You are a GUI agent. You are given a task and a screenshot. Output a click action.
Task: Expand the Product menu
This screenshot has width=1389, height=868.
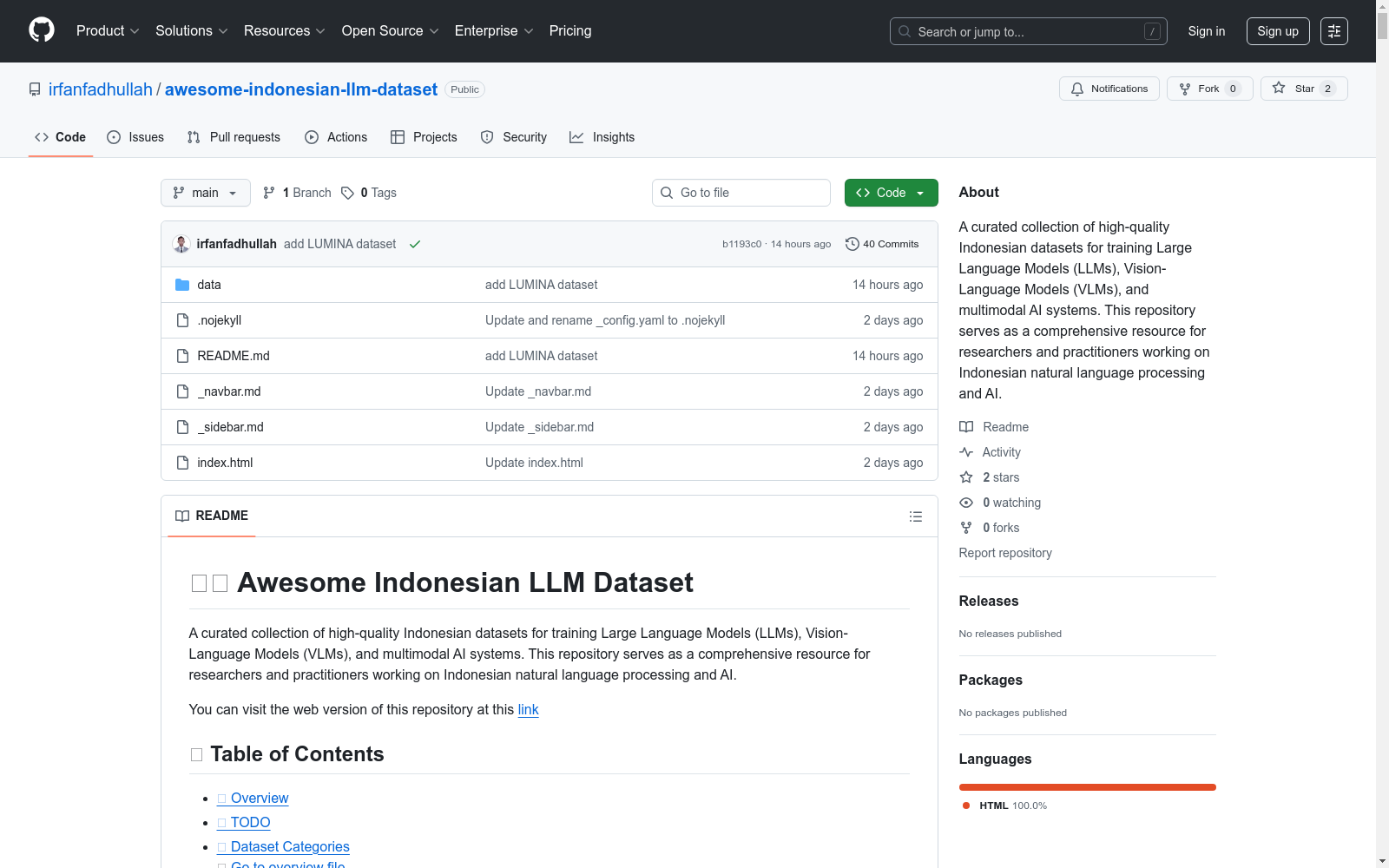coord(108,30)
